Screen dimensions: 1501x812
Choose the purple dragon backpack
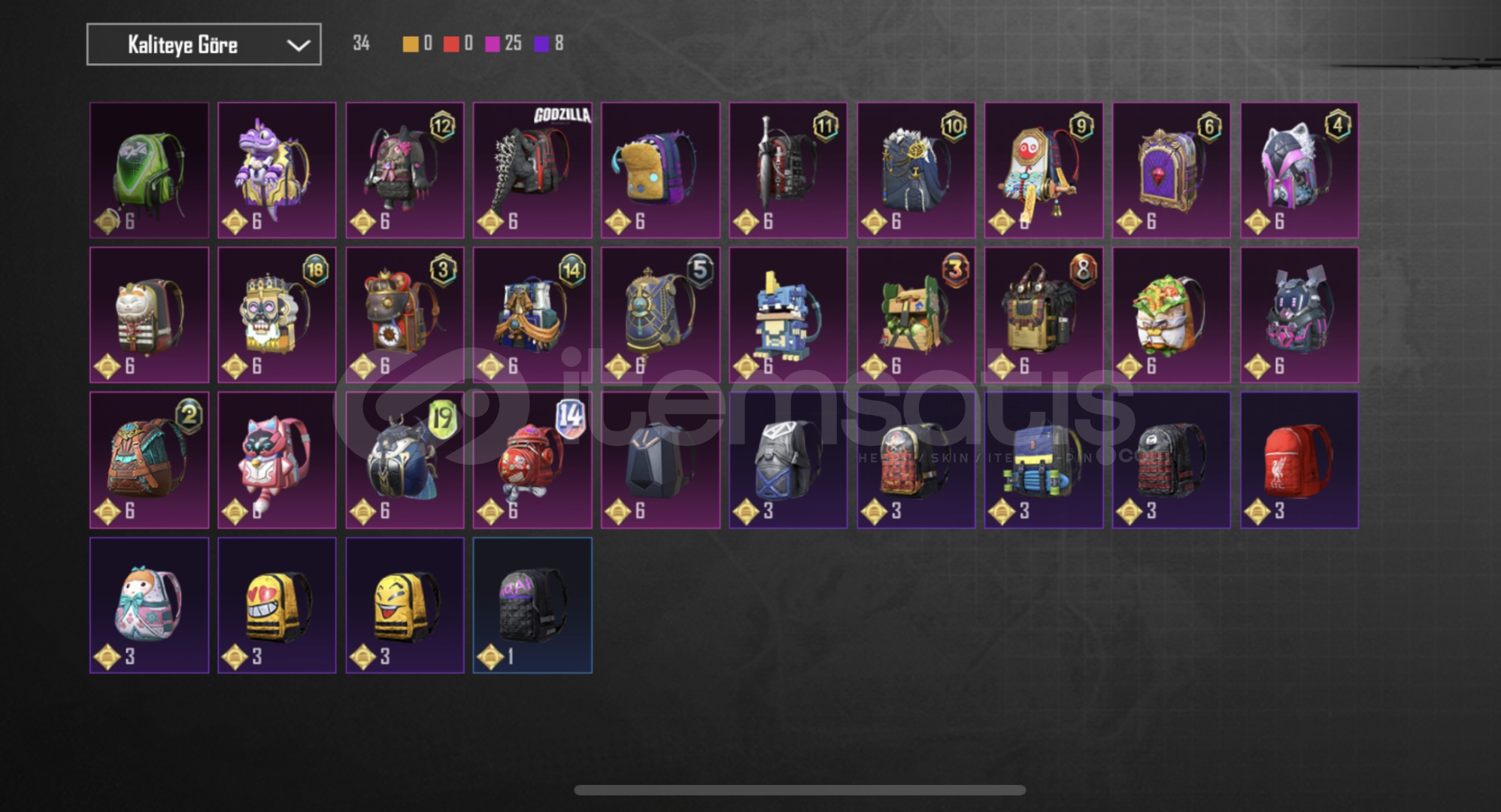pyautogui.click(x=277, y=171)
